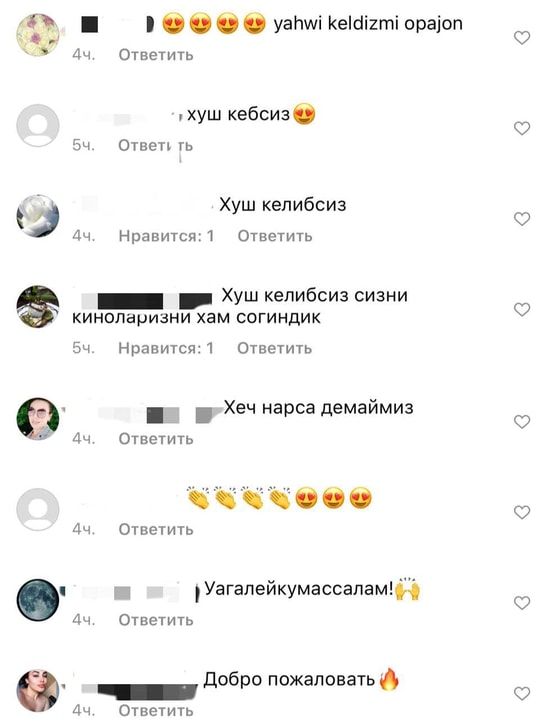
Task: Open moon avatar profile picture
Action: coord(38,600)
